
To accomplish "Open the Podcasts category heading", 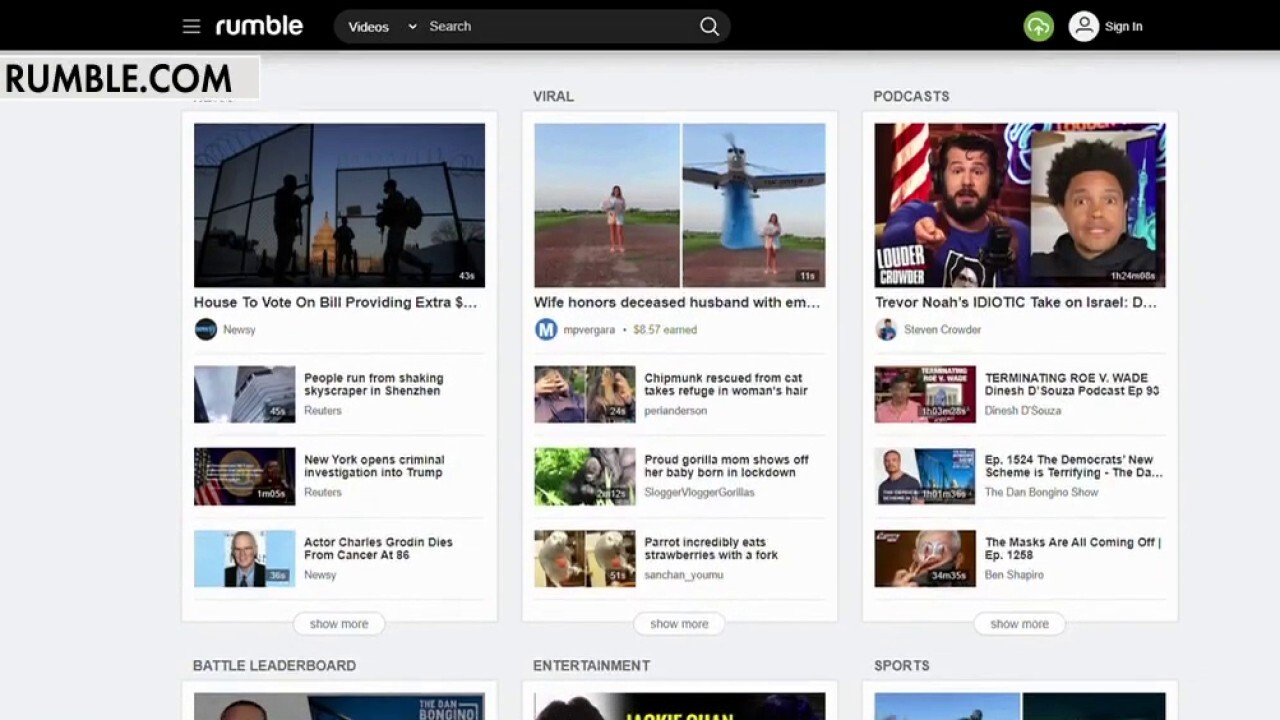I will click(x=911, y=96).
